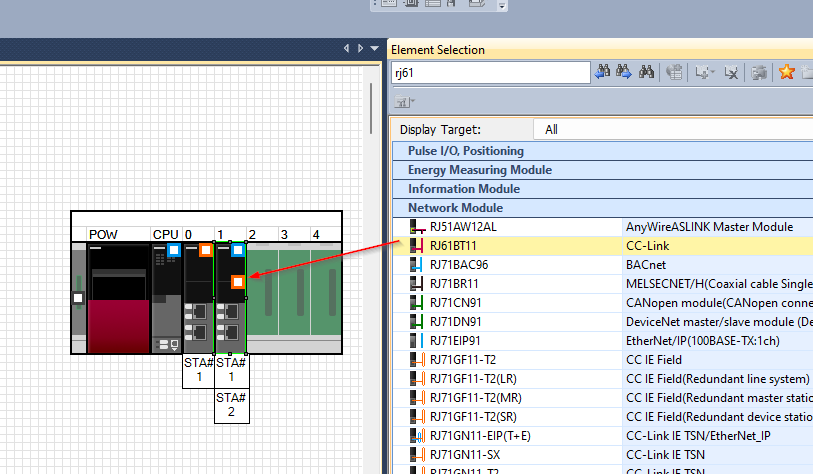Screen dimensions: 813x474
Task: Select the RJ71GN11-SX module
Action: [x=602, y=455]
